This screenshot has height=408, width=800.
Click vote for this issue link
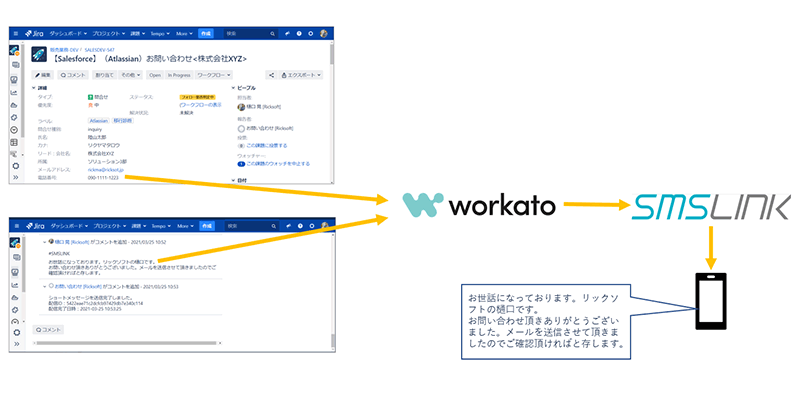point(267,145)
